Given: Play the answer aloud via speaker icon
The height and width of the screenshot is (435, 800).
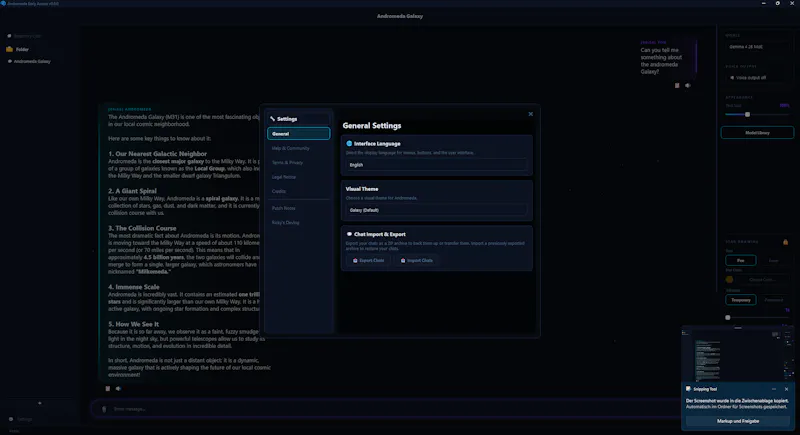Looking at the screenshot, I should pyautogui.click(x=118, y=389).
